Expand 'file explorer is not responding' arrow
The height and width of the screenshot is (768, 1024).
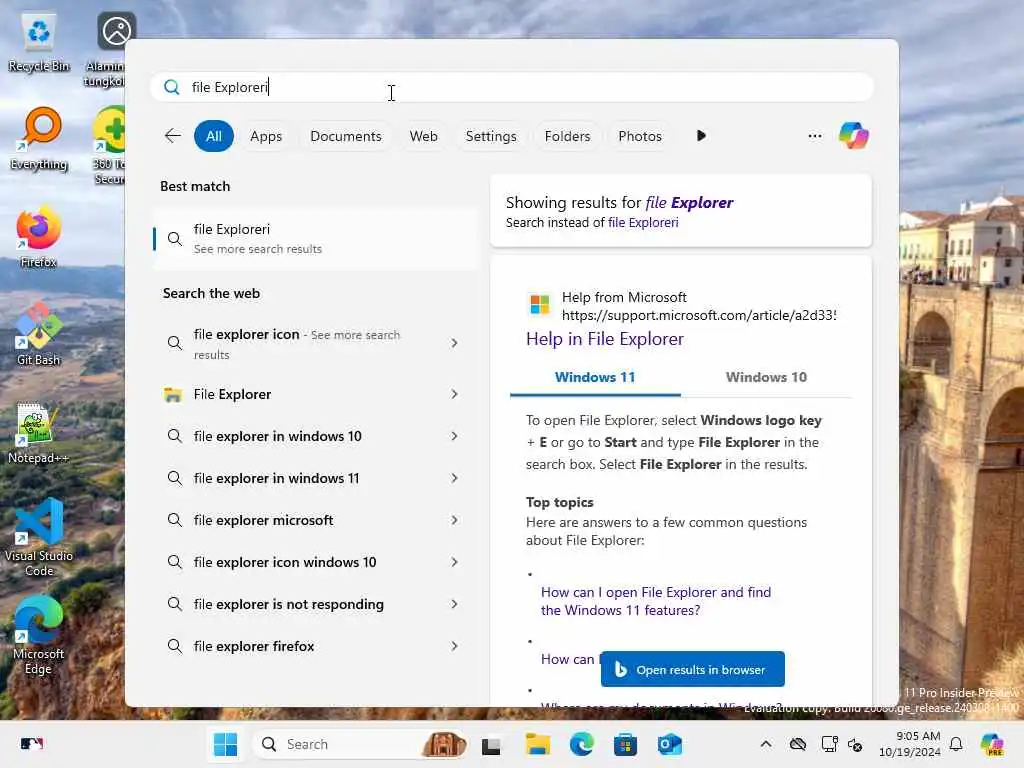pyautogui.click(x=455, y=604)
